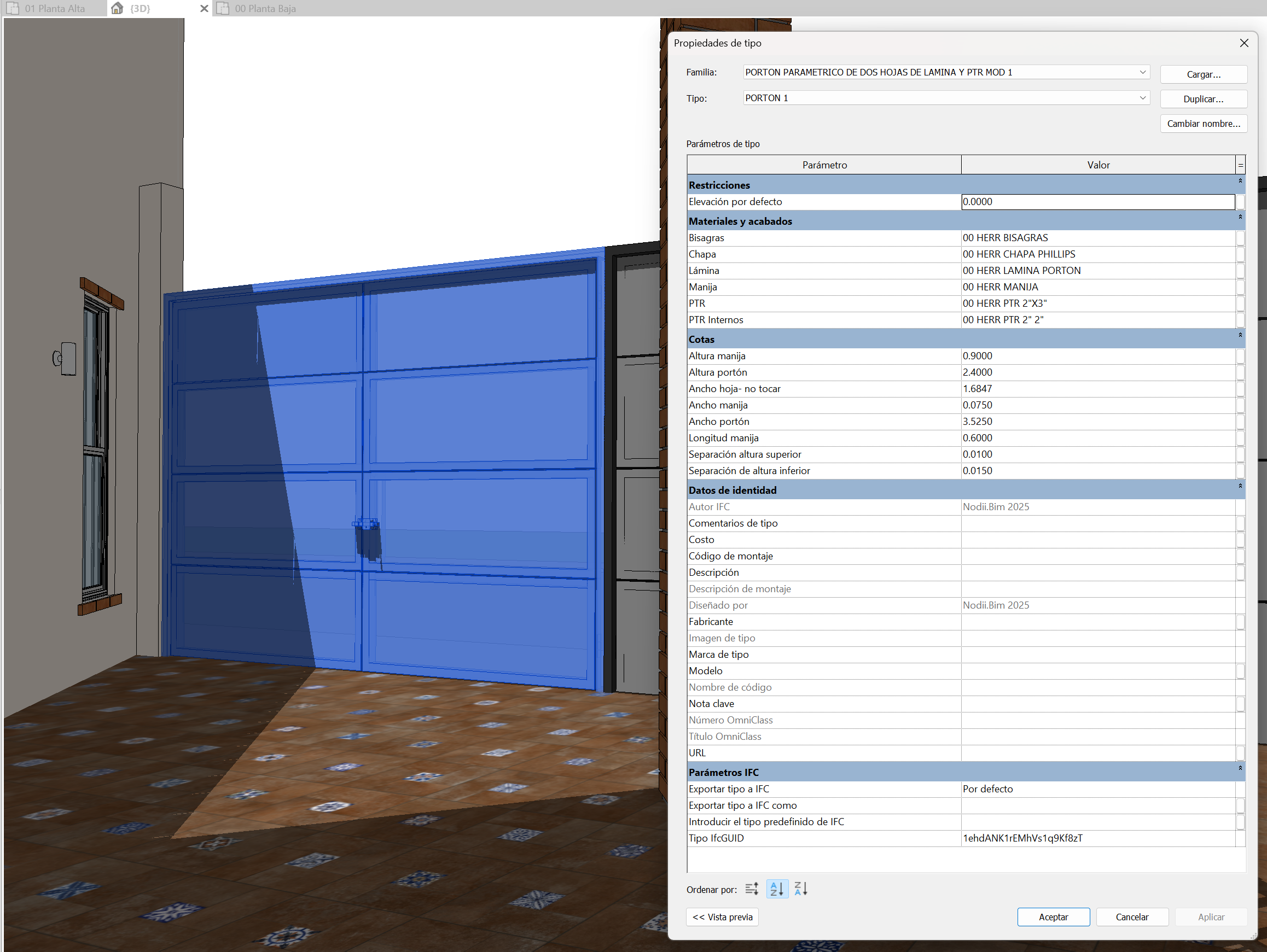Click the house icon on the 3D tab

(x=117, y=9)
